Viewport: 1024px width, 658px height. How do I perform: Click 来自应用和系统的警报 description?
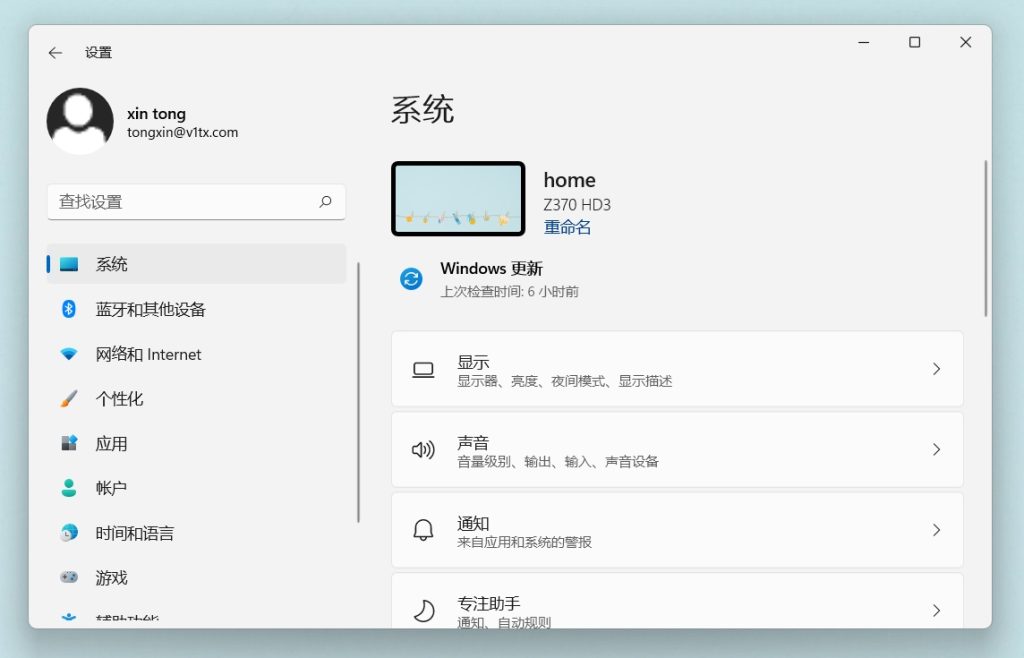coord(524,542)
